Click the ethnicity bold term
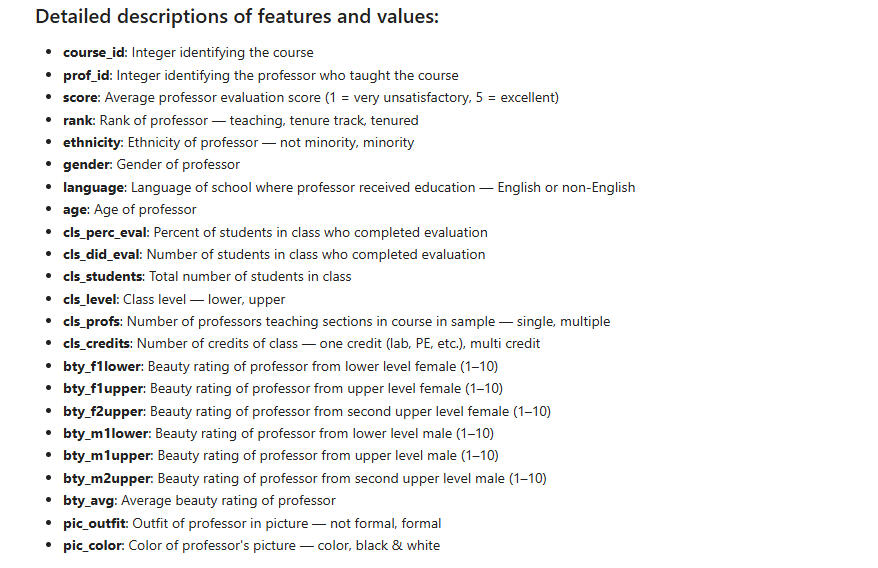The image size is (878, 568). tap(91, 142)
